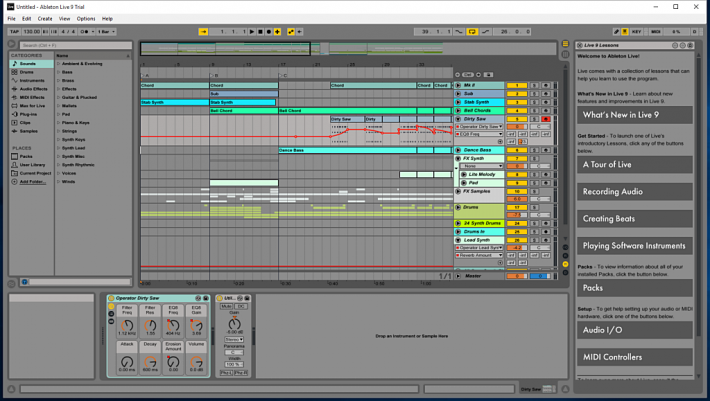
Task: Click the re-enable automation arrow
Action: click(x=299, y=32)
